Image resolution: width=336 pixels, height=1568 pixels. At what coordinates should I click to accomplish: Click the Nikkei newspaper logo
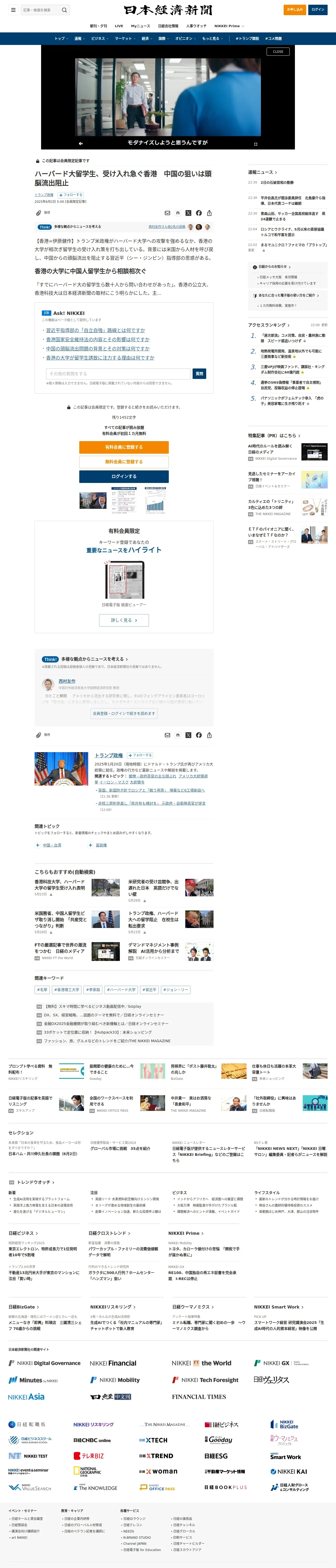168,10
